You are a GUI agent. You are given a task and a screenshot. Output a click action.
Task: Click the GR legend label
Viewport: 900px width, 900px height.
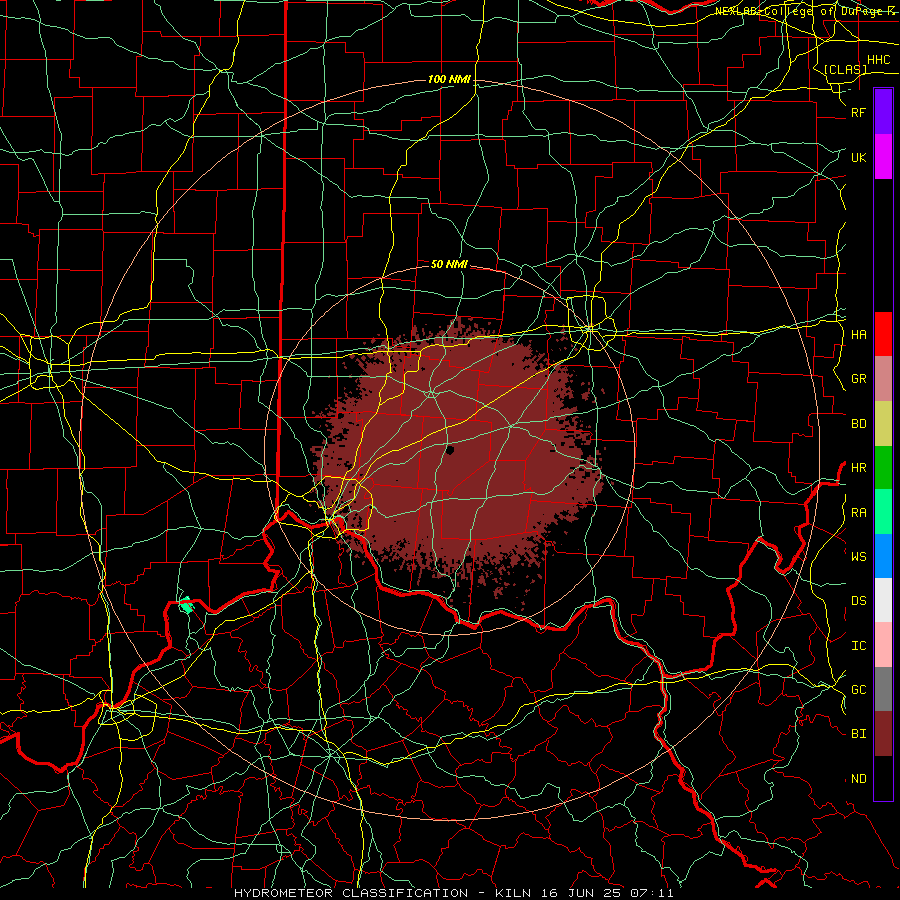point(858,379)
